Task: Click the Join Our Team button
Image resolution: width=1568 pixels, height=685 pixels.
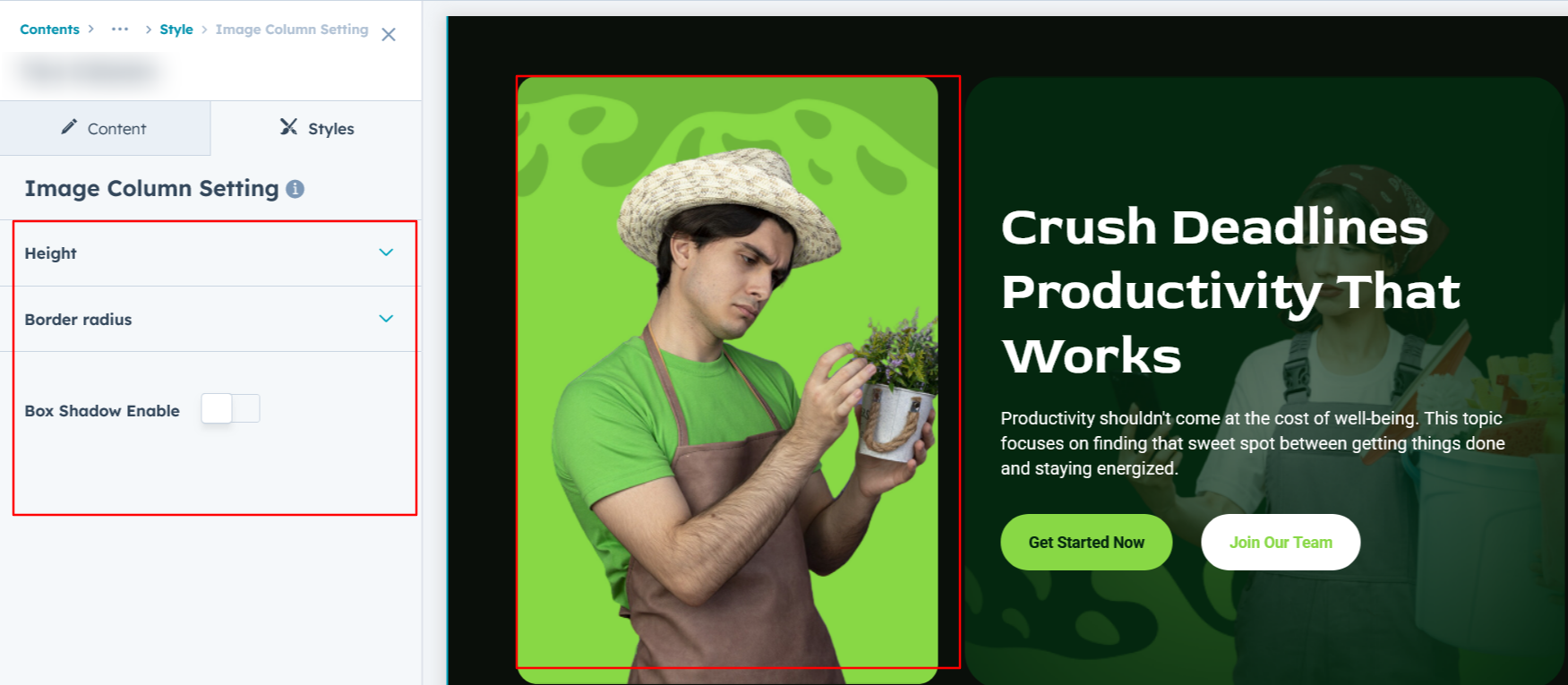Action: point(1281,542)
